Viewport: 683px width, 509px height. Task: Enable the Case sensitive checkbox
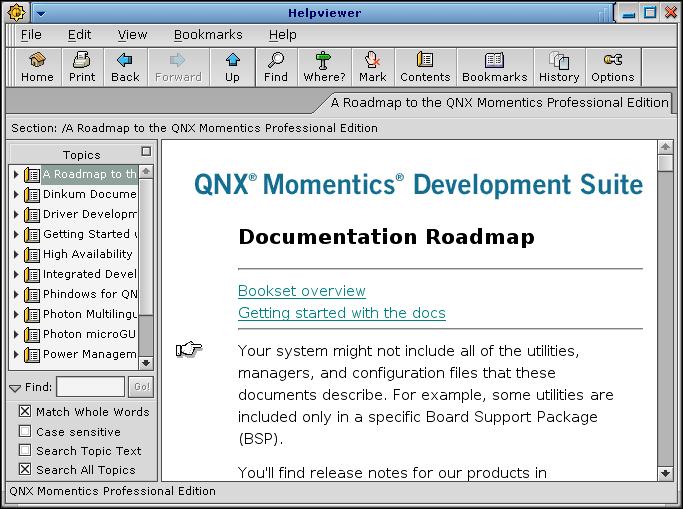pyautogui.click(x=25, y=432)
